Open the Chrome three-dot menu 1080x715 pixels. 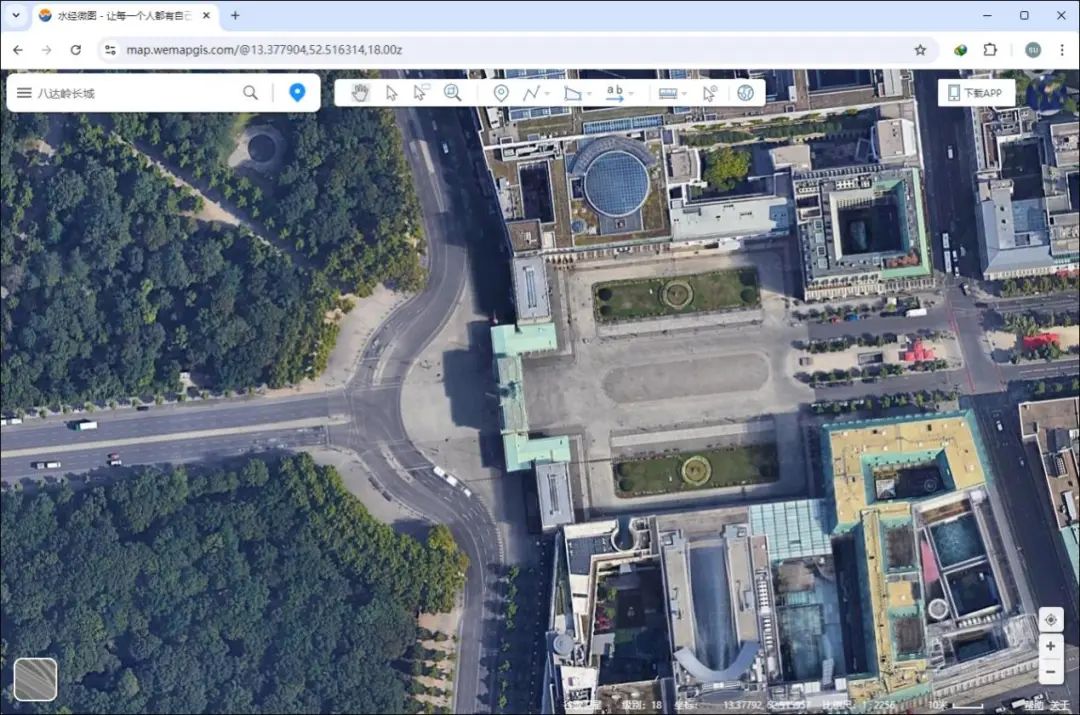(1061, 50)
